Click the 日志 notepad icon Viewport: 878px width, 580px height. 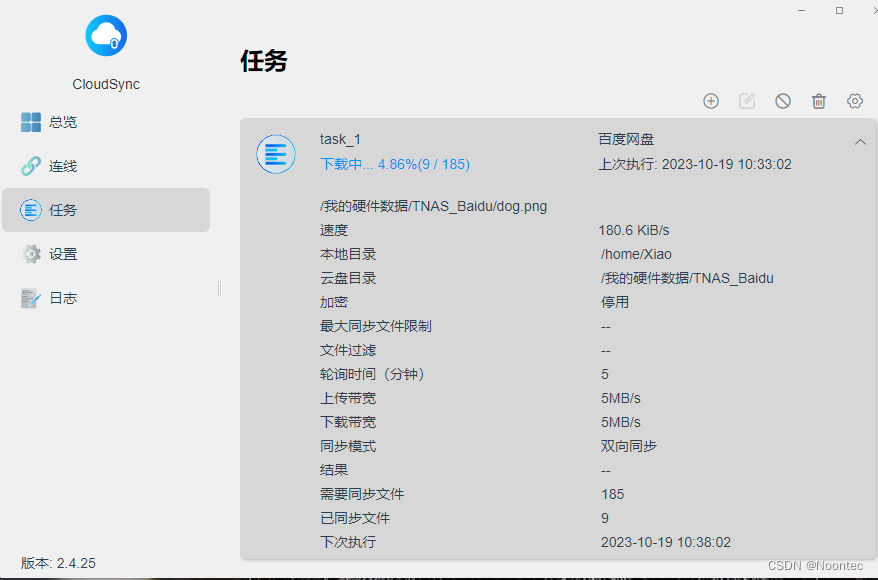click(x=31, y=298)
